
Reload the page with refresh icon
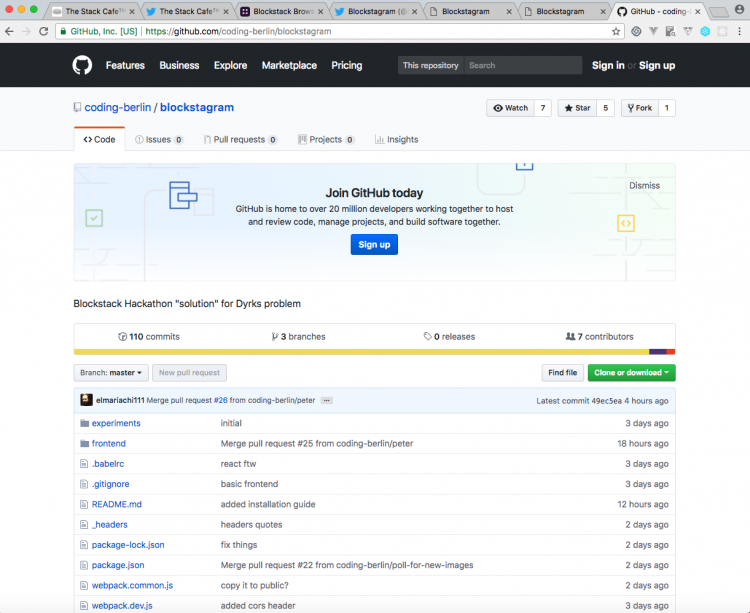pos(44,32)
